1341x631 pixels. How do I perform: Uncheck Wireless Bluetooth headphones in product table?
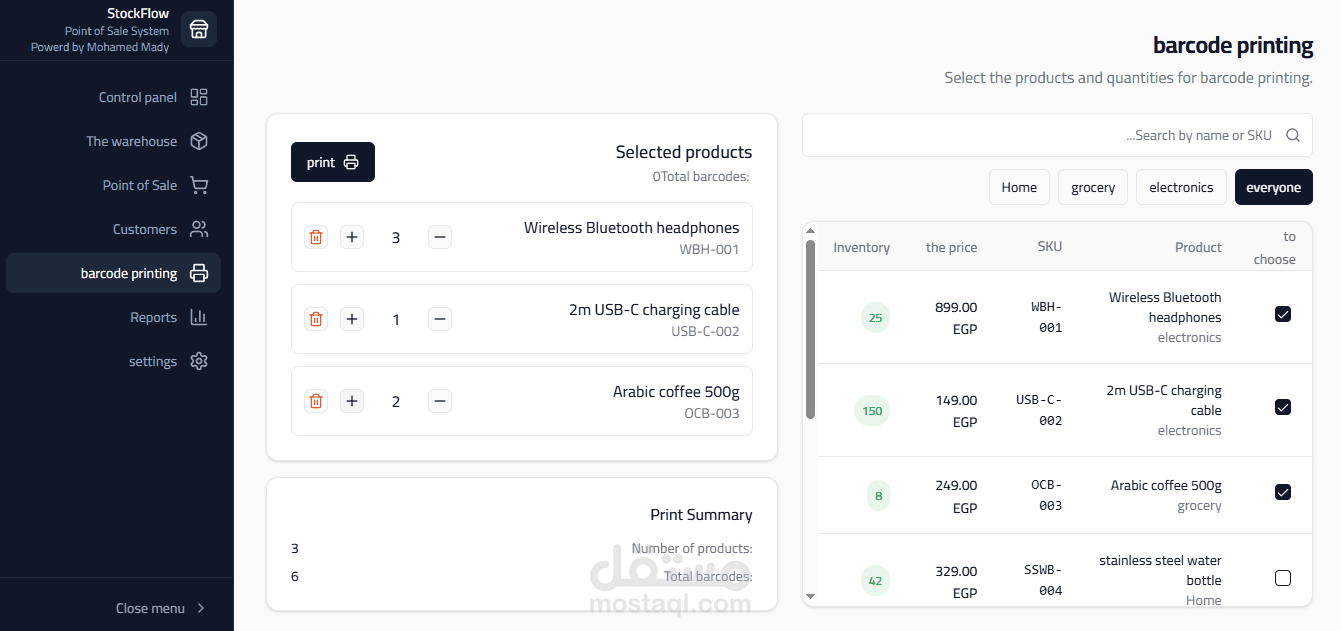[x=1283, y=314]
